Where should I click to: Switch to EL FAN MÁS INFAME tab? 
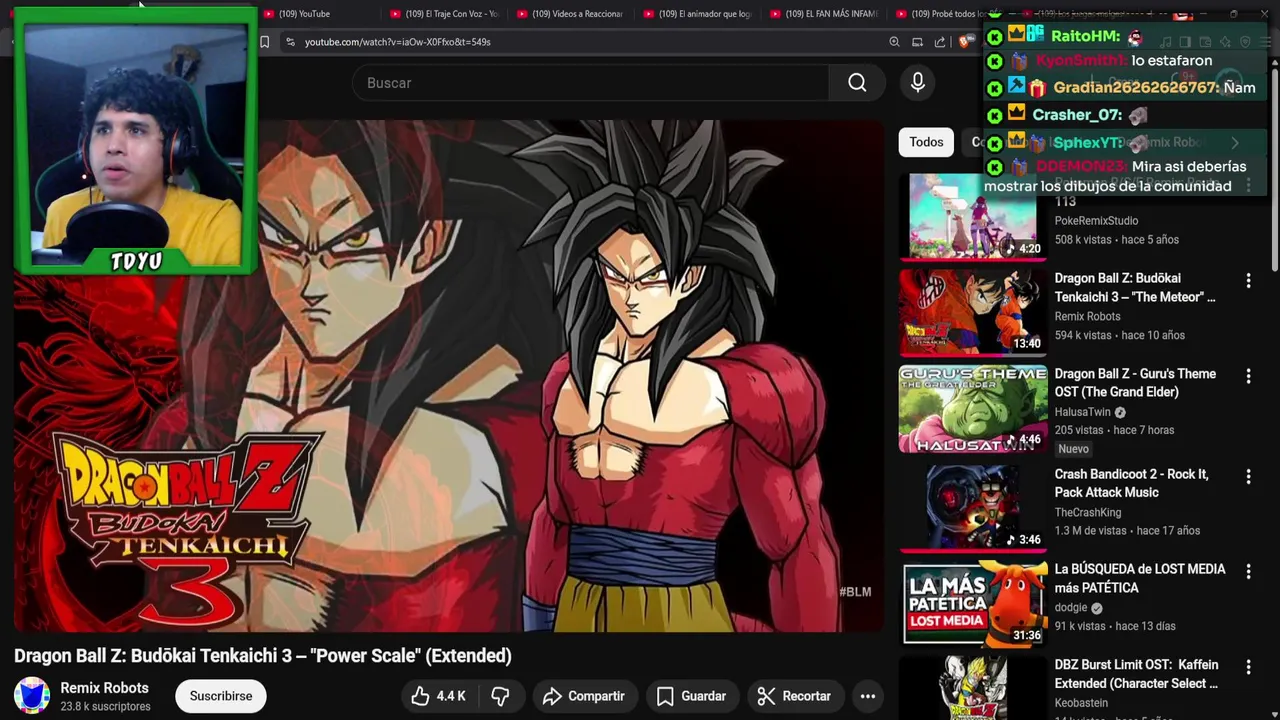(x=825, y=14)
